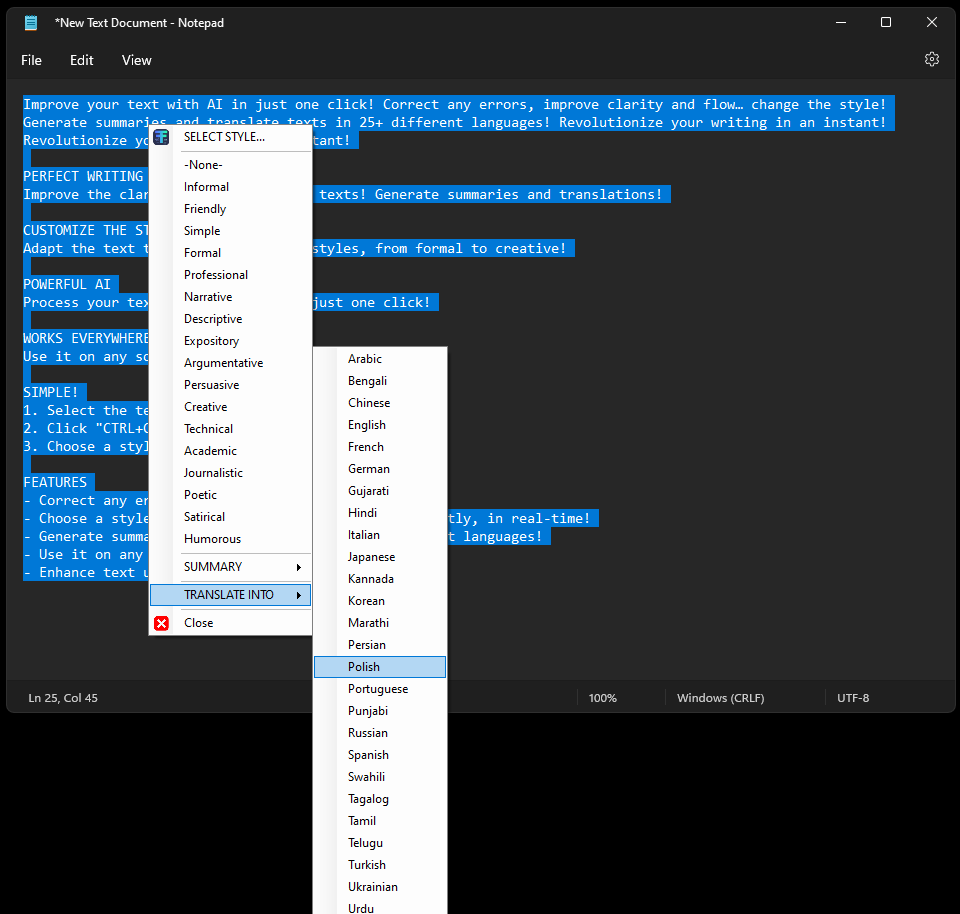Select the Narrative style
Viewport: 960px width, 914px height.
[231, 297]
